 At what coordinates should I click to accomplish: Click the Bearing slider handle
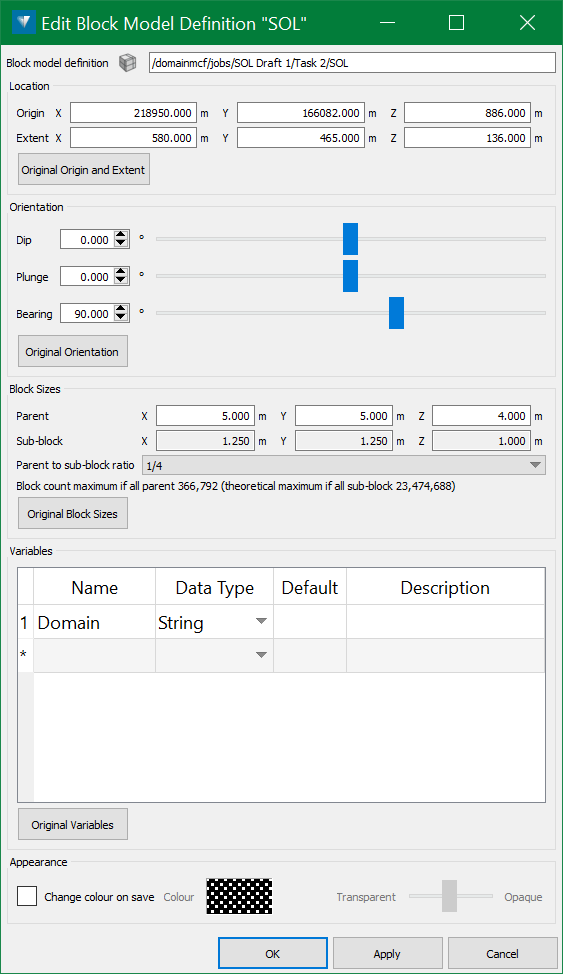(x=396, y=313)
